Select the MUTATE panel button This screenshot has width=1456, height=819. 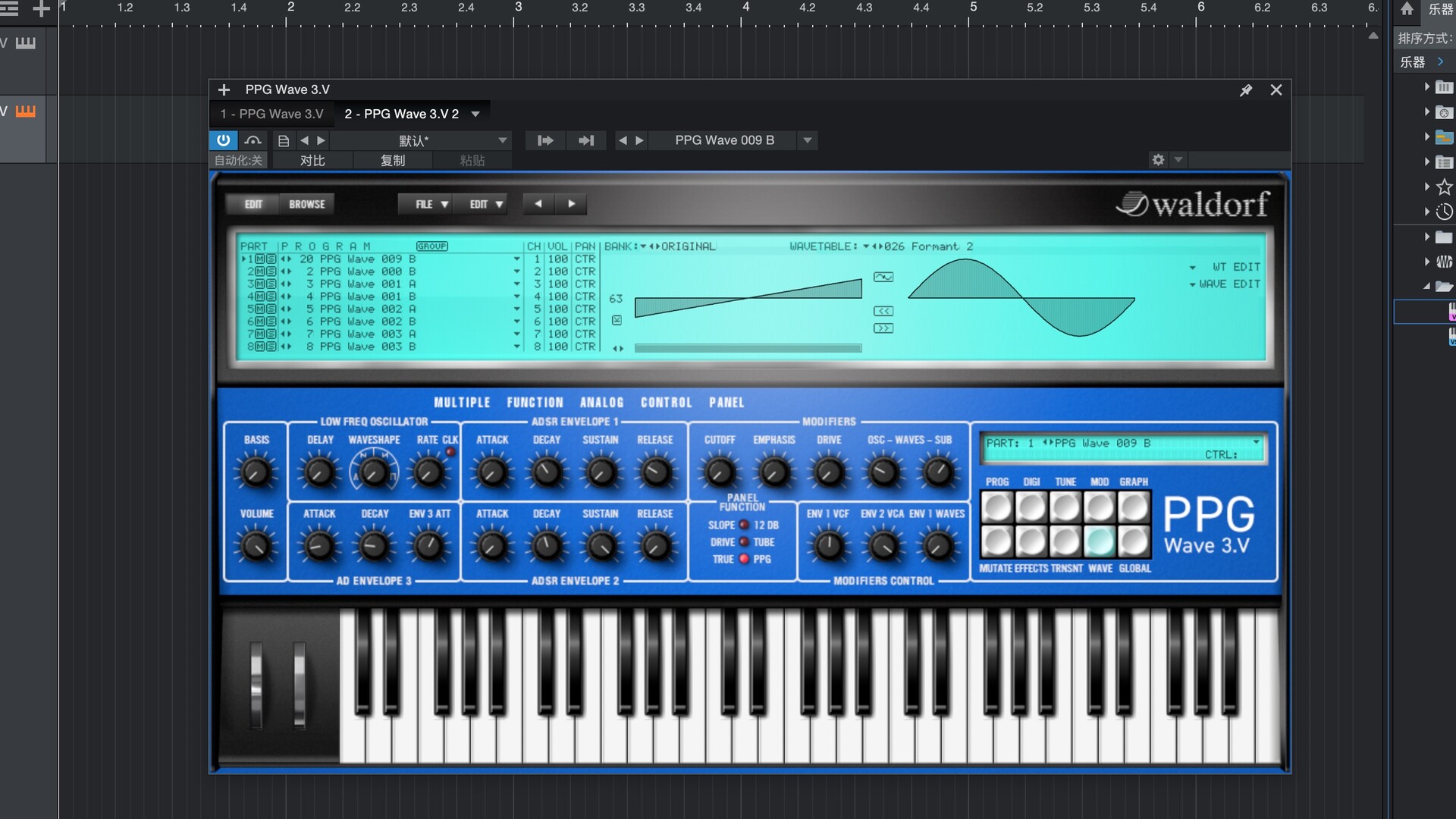point(997,541)
